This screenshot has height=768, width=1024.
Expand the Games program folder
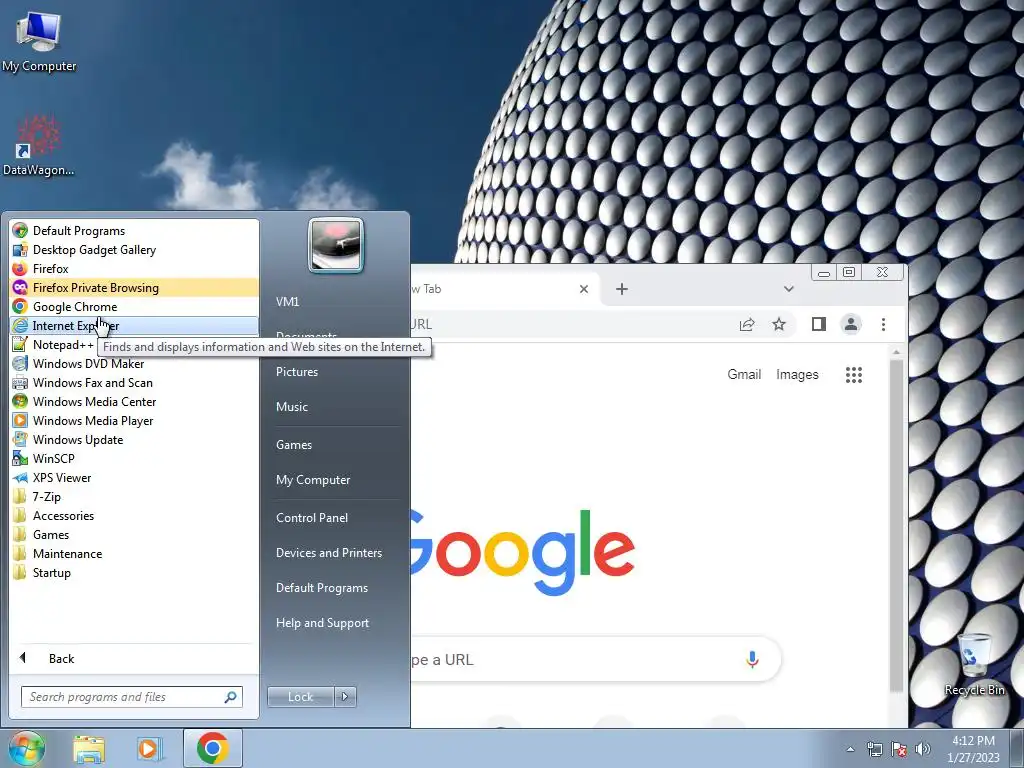(134, 534)
